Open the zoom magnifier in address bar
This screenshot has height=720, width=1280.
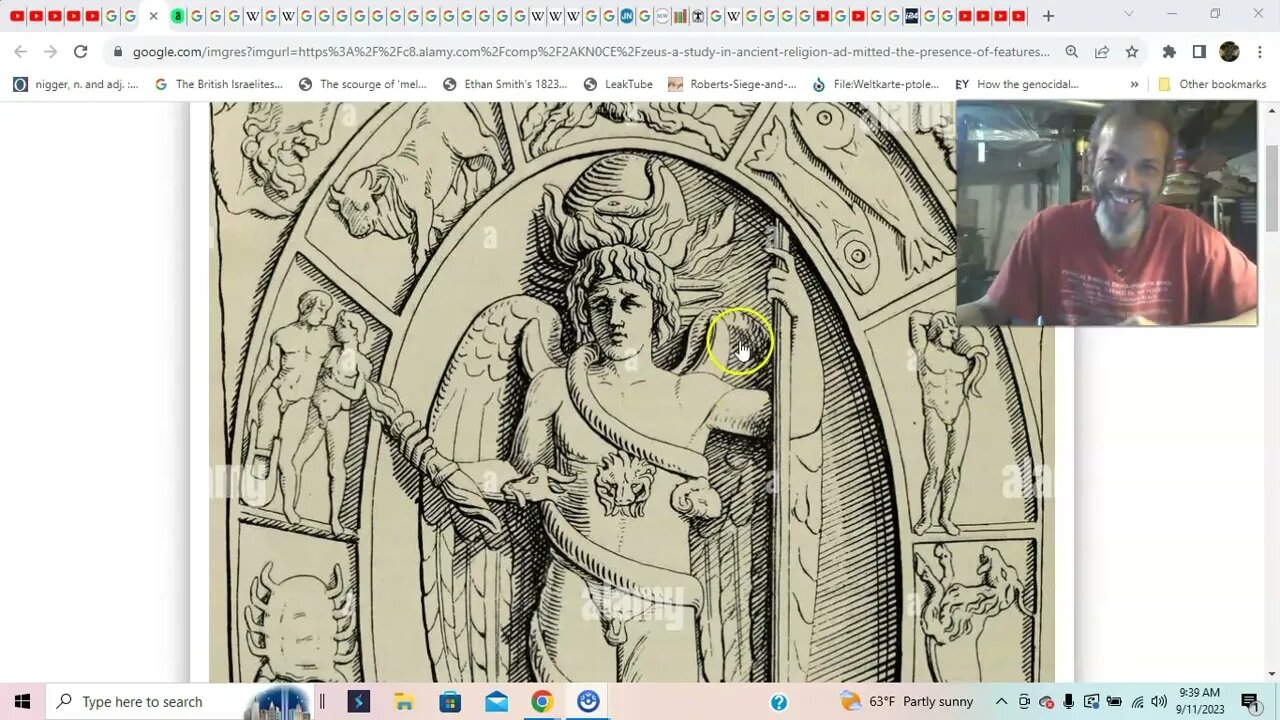coord(1071,52)
